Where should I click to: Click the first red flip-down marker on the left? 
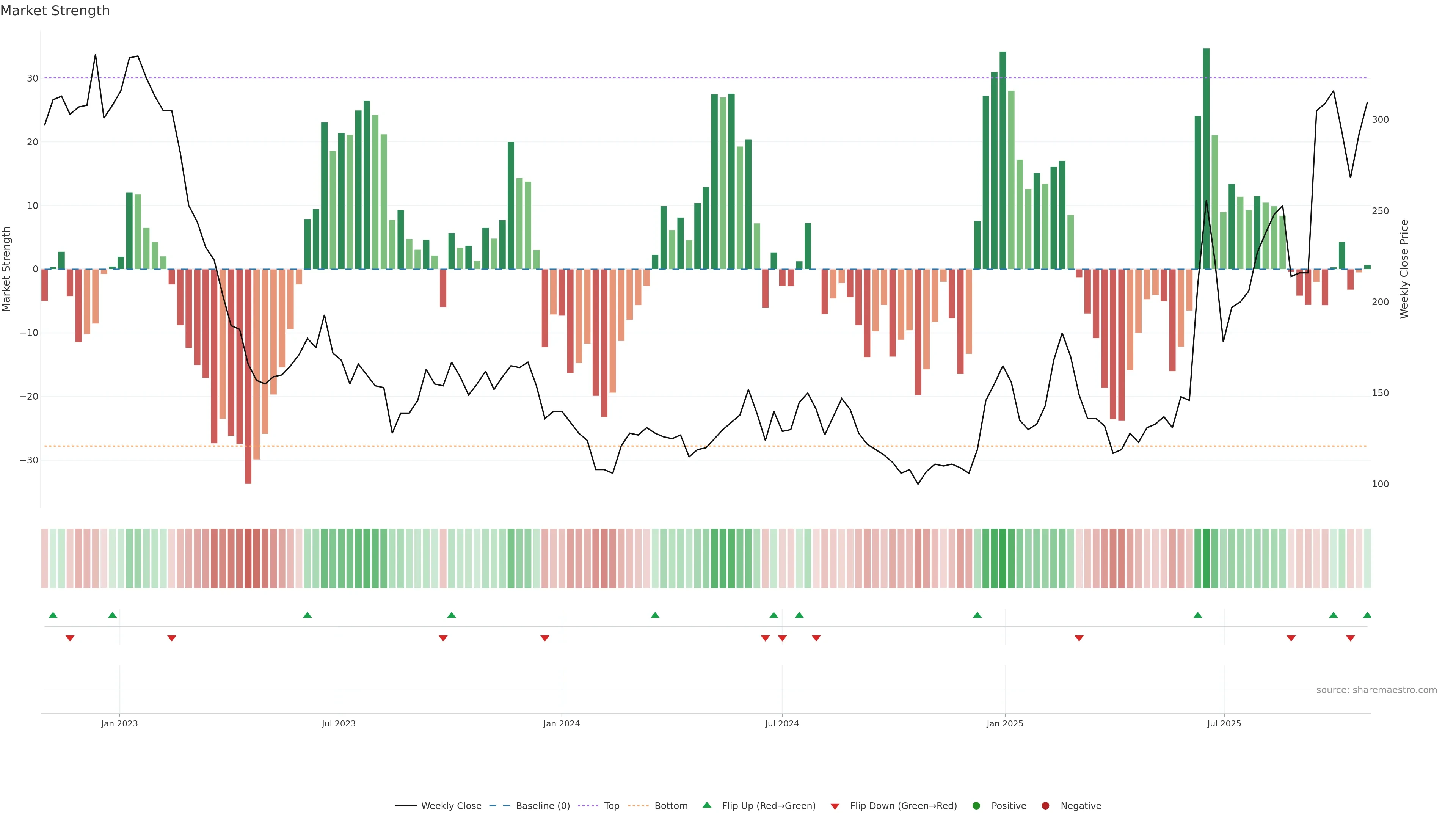[x=70, y=638]
